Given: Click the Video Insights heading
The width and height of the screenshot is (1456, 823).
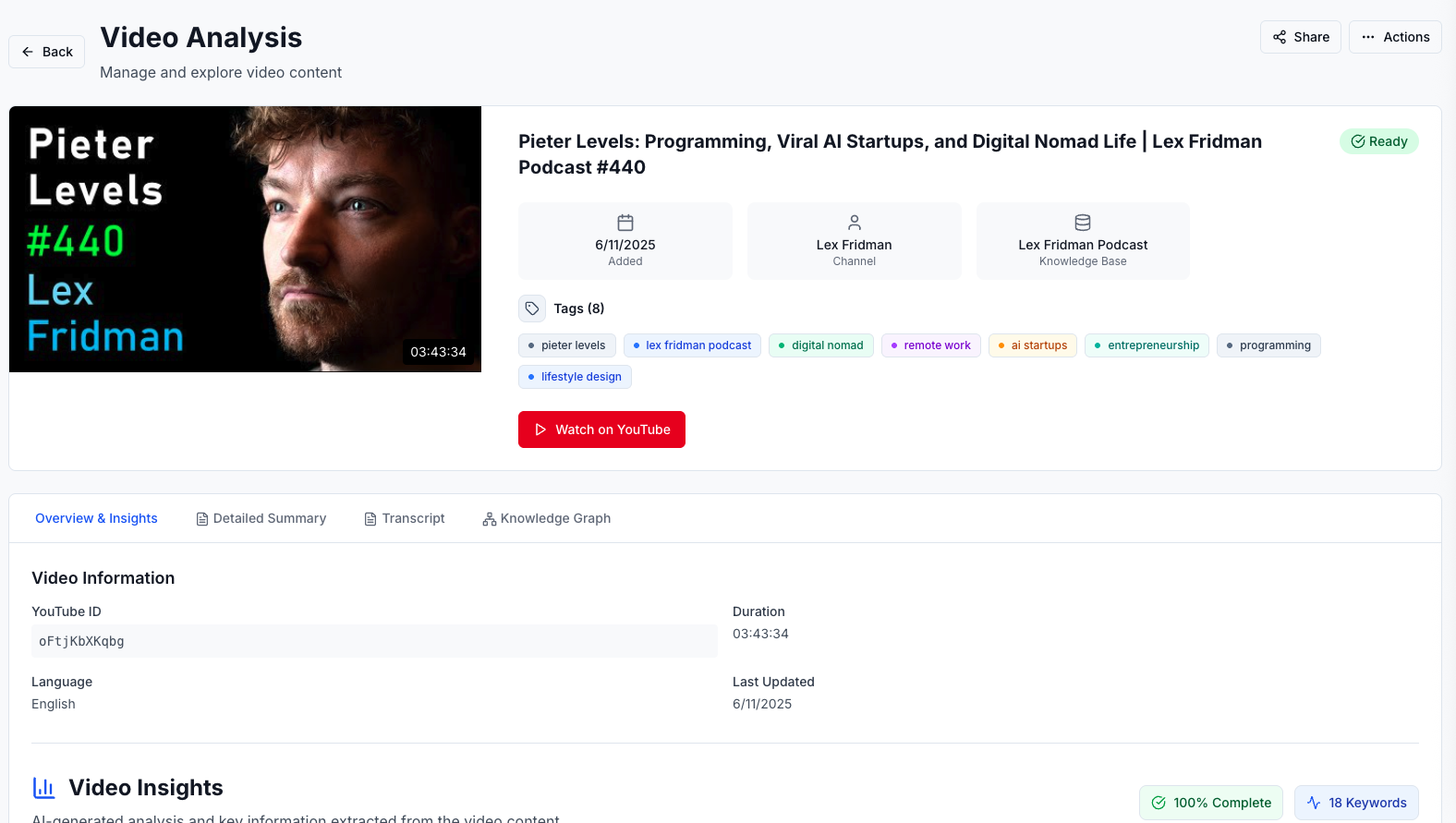Looking at the screenshot, I should point(146,788).
